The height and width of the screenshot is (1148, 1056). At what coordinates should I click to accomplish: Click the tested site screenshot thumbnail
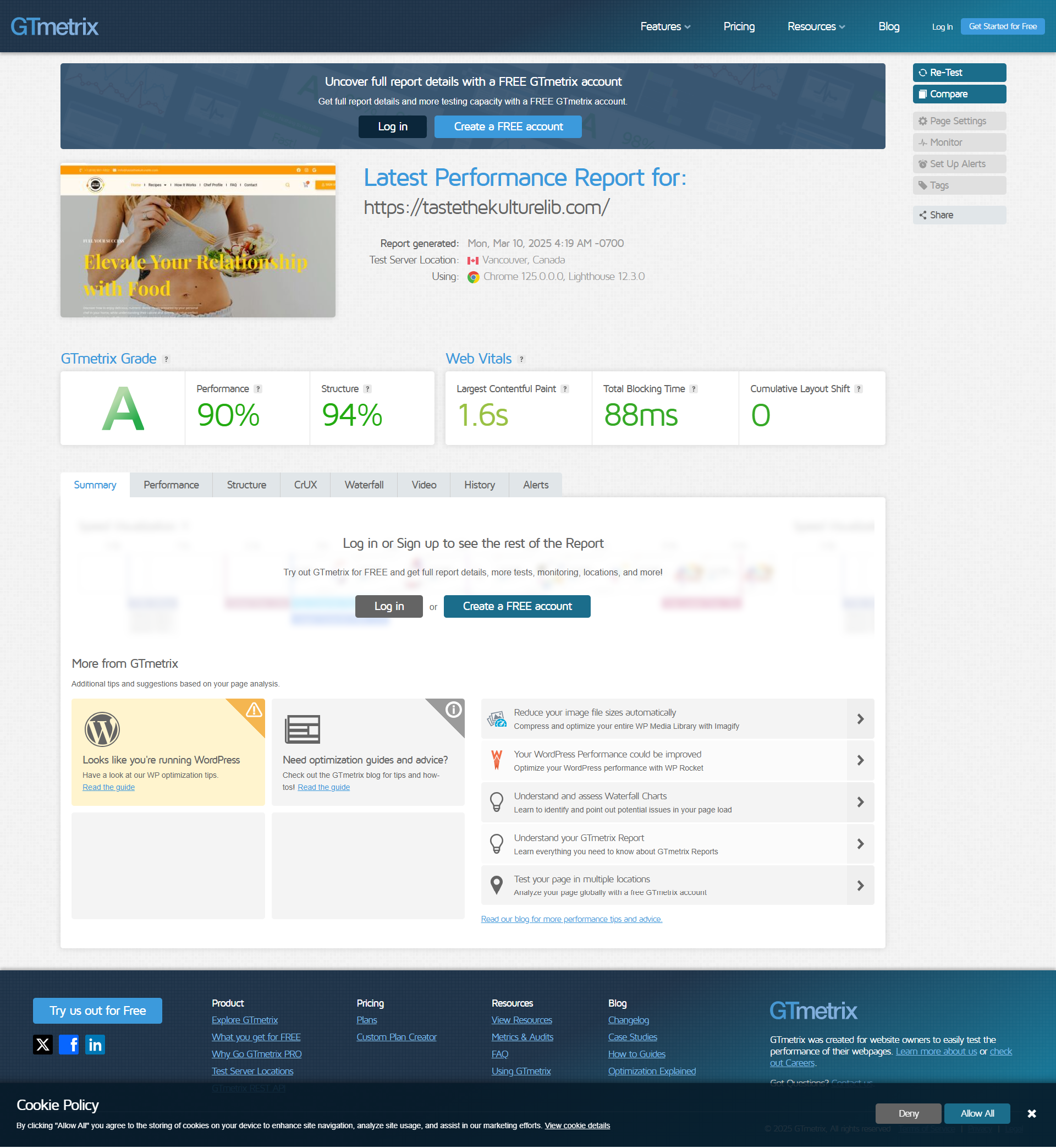tap(197, 240)
